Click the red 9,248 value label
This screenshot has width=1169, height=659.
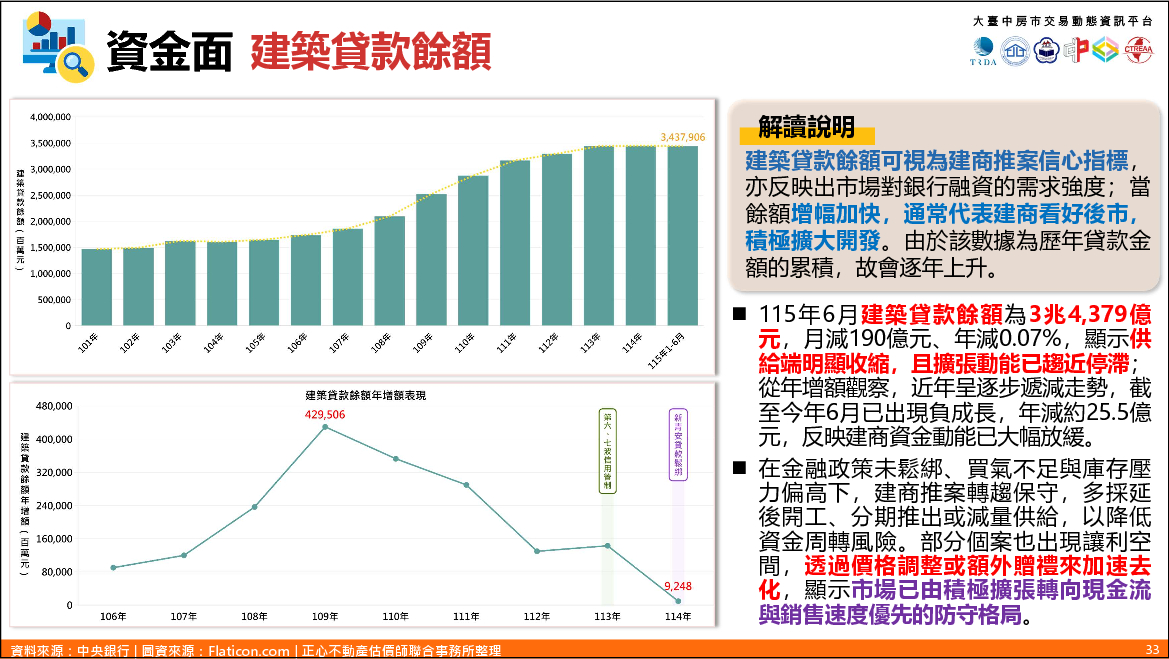click(678, 586)
